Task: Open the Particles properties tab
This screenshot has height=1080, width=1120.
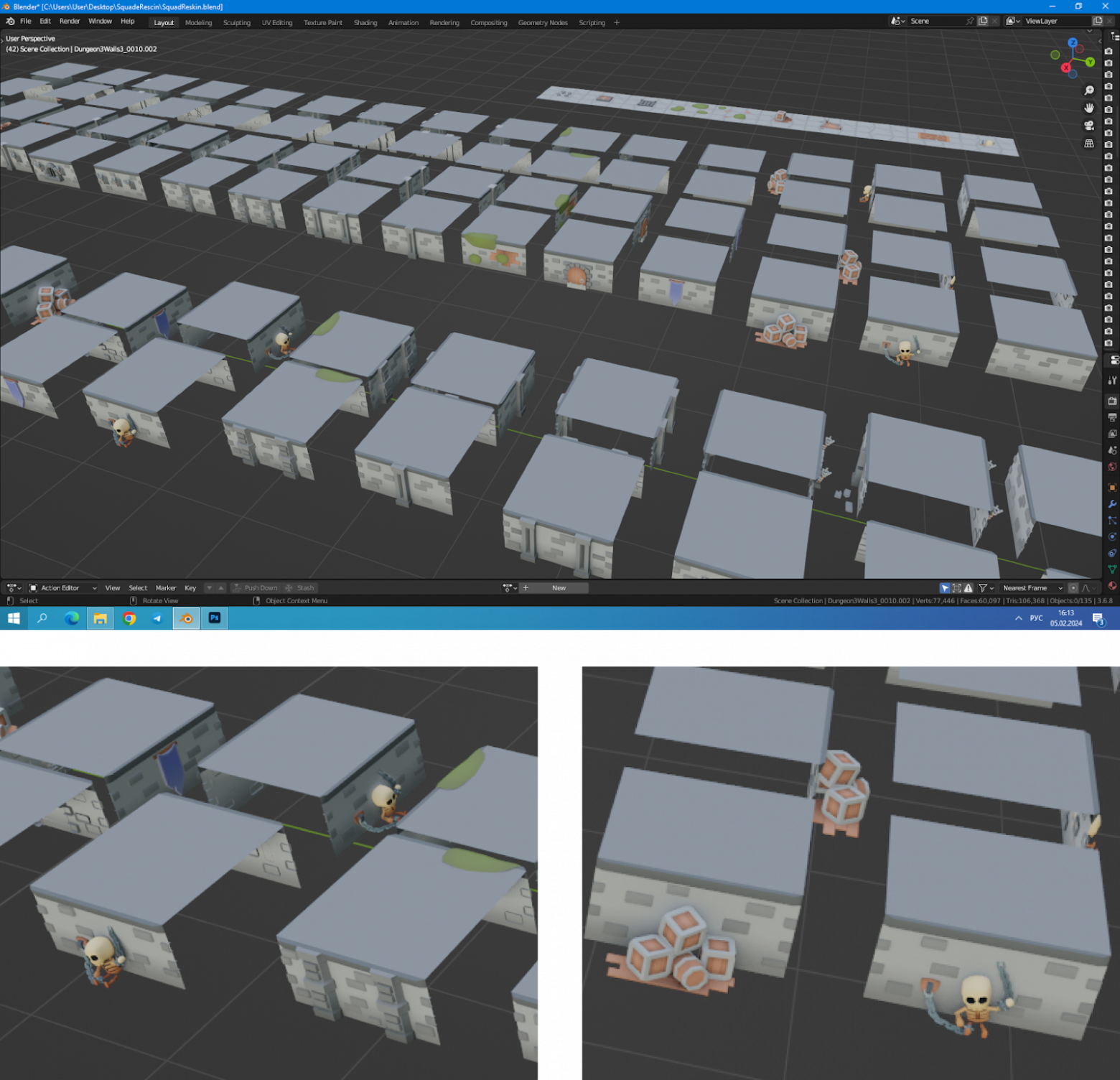Action: tap(1112, 521)
